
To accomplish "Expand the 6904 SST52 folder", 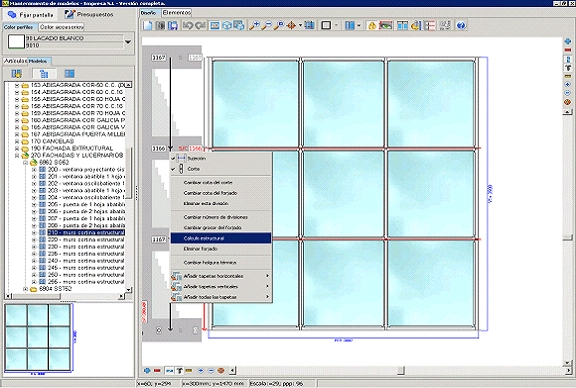I will pos(25,289).
